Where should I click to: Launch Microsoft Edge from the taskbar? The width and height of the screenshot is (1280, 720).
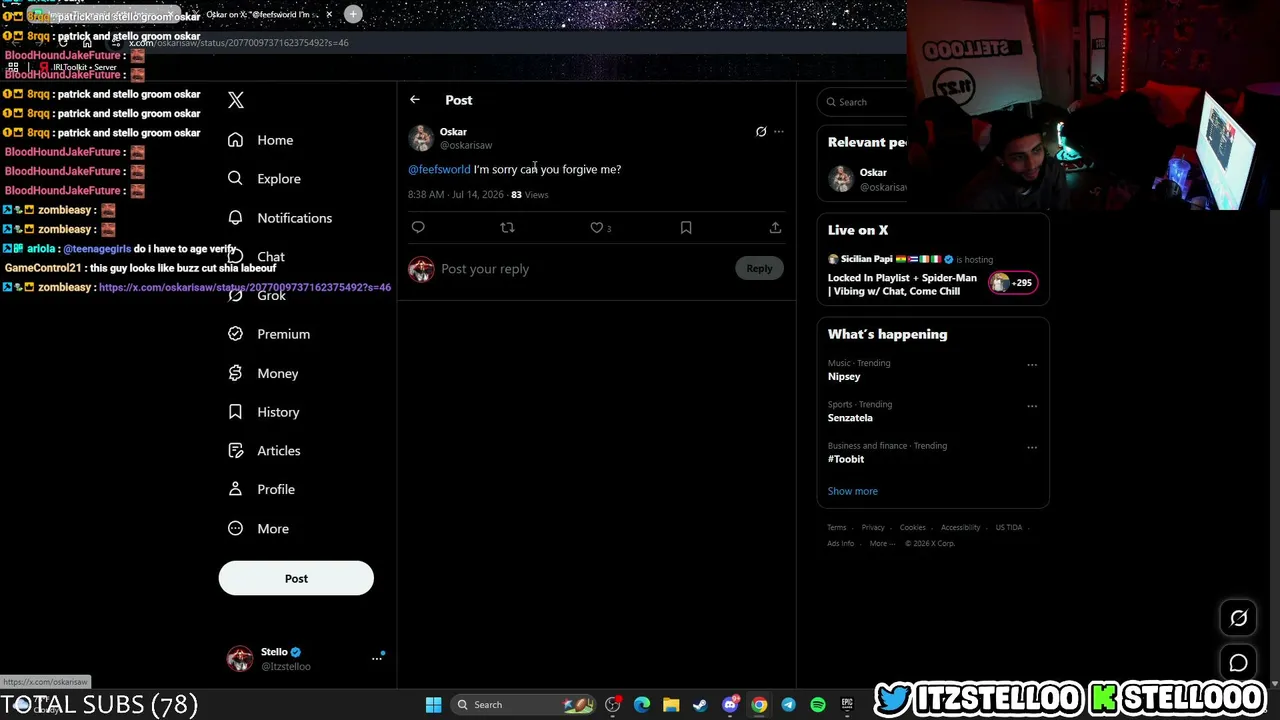click(x=642, y=705)
